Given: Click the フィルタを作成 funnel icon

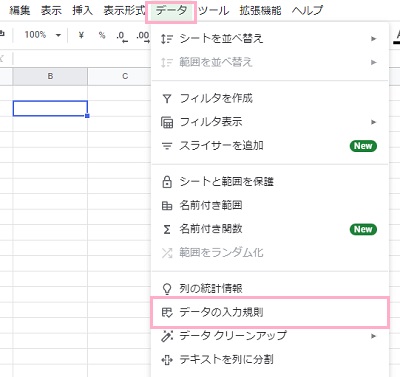Looking at the screenshot, I should (x=167, y=99).
